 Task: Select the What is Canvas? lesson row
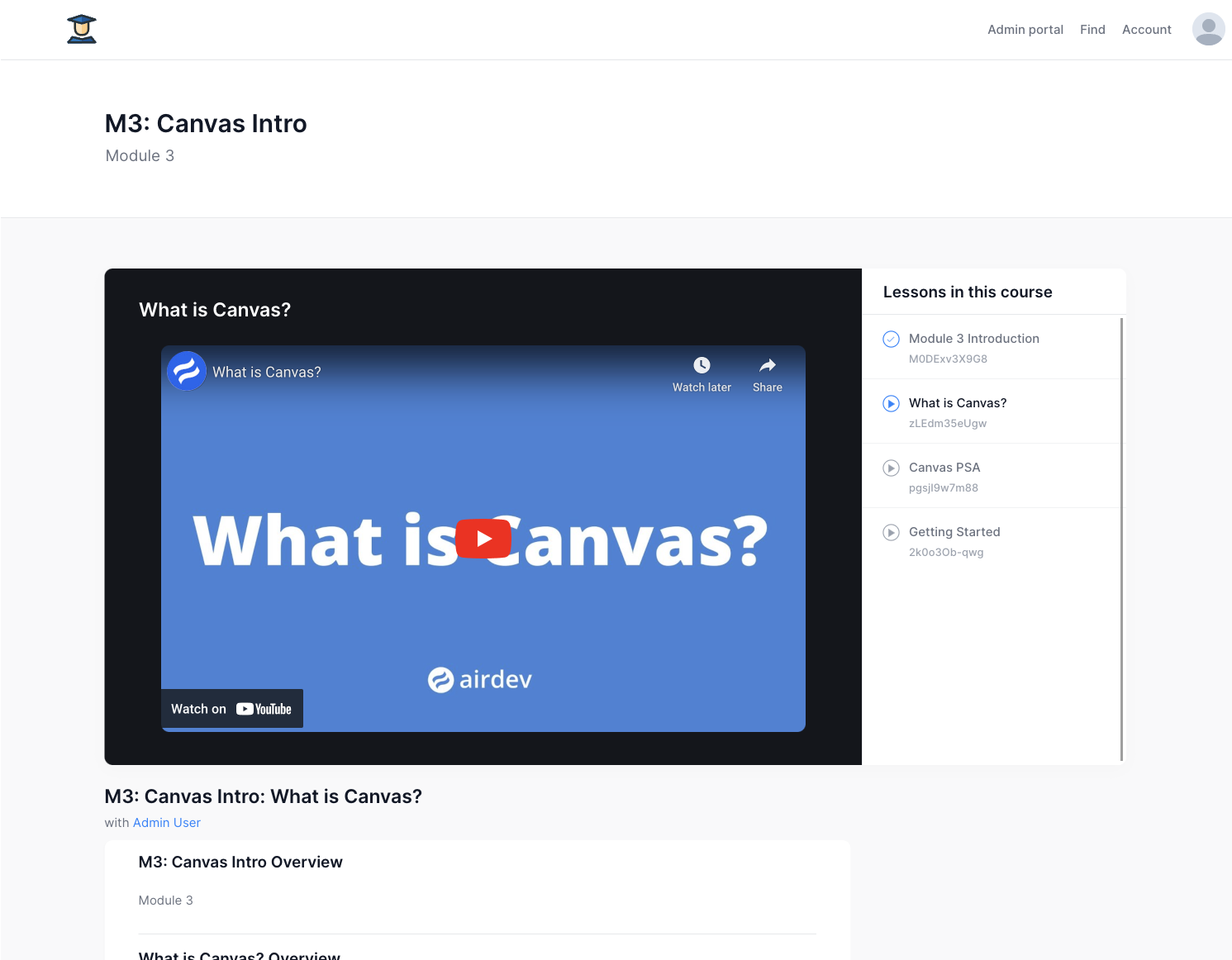[994, 411]
